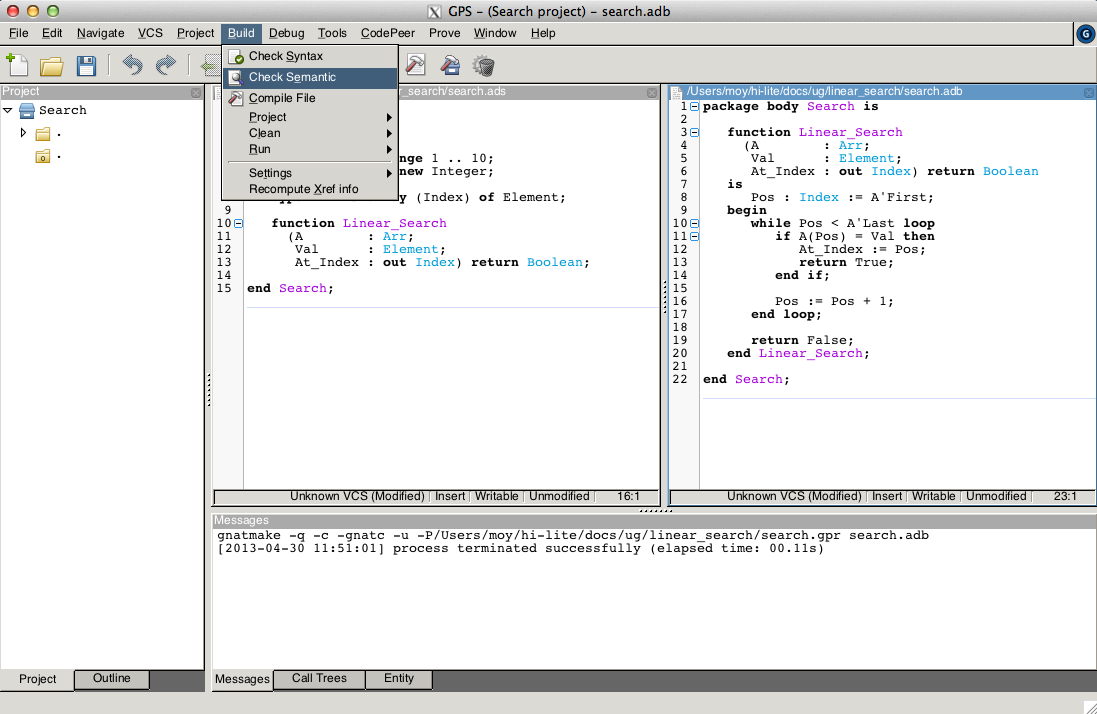Screen dimensions: 1097x714
Task: Select Recompute Xref info
Action: (310, 189)
